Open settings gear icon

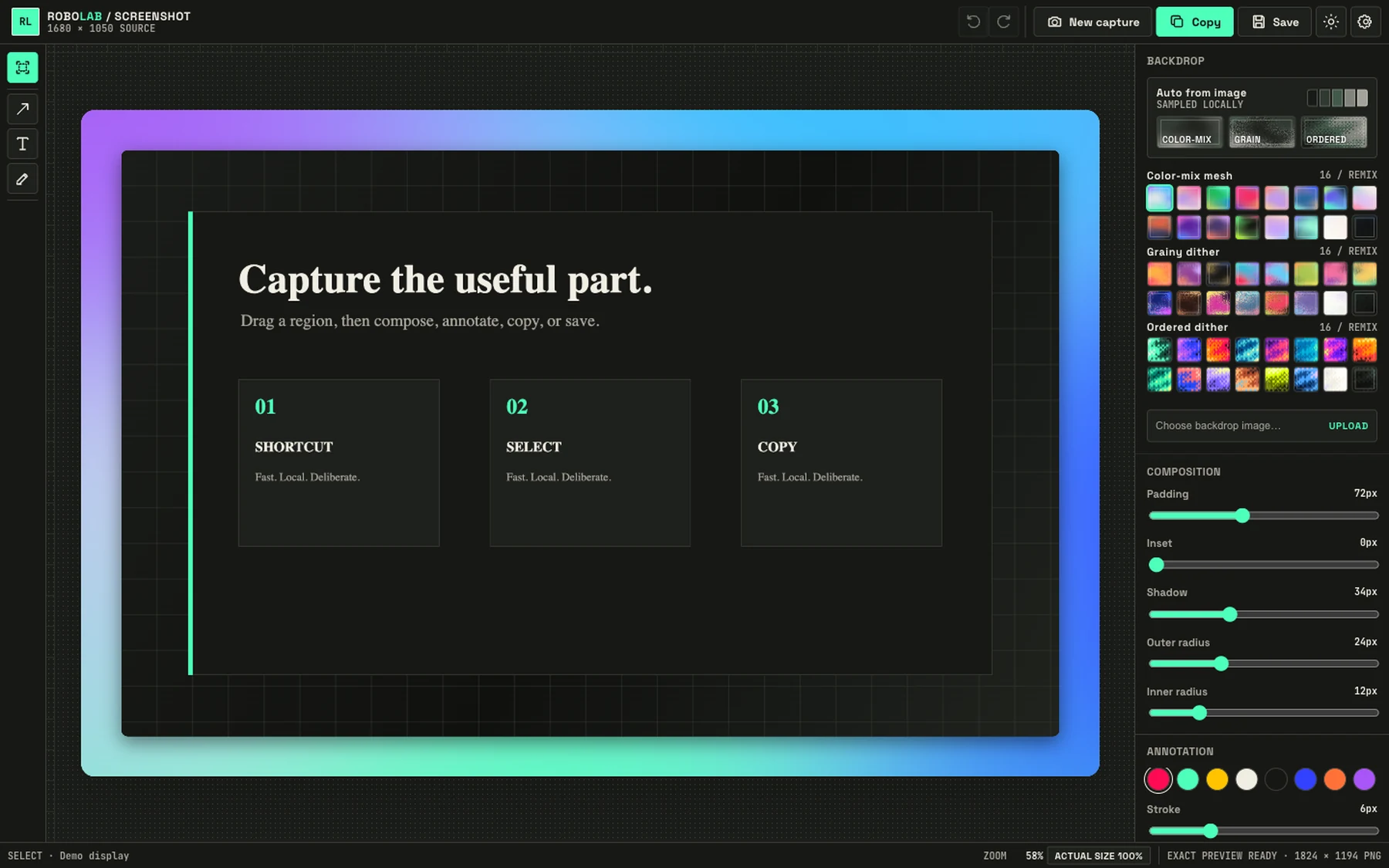click(x=1365, y=22)
